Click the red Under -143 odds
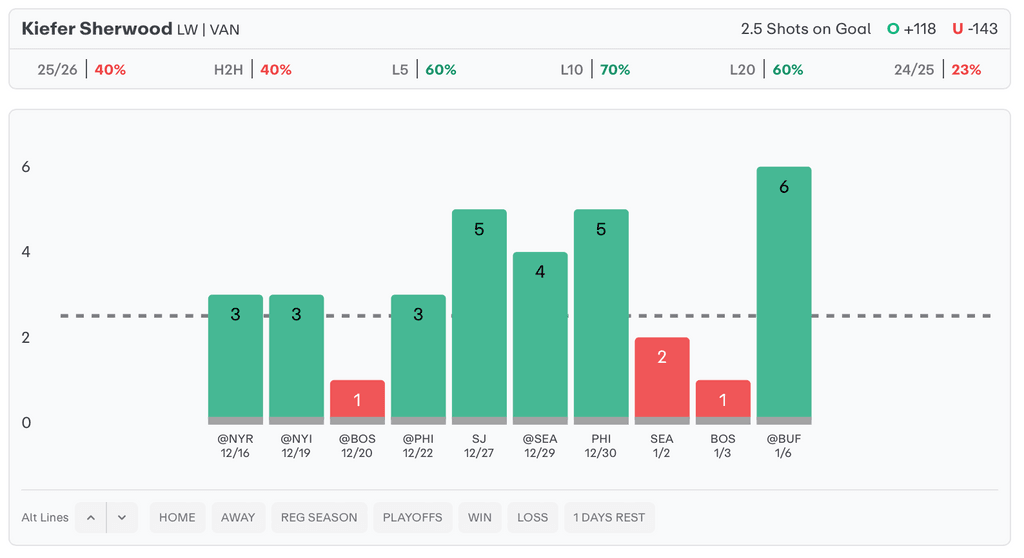 point(974,29)
